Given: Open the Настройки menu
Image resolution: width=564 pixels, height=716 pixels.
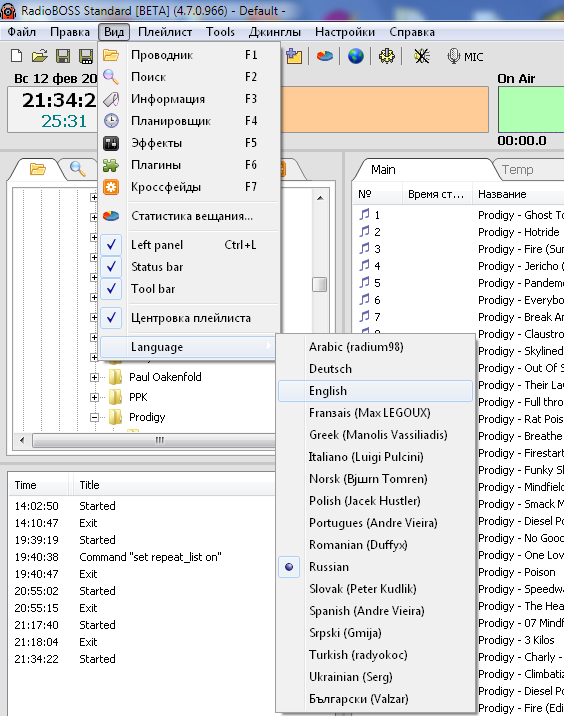Looking at the screenshot, I should (x=345, y=32).
